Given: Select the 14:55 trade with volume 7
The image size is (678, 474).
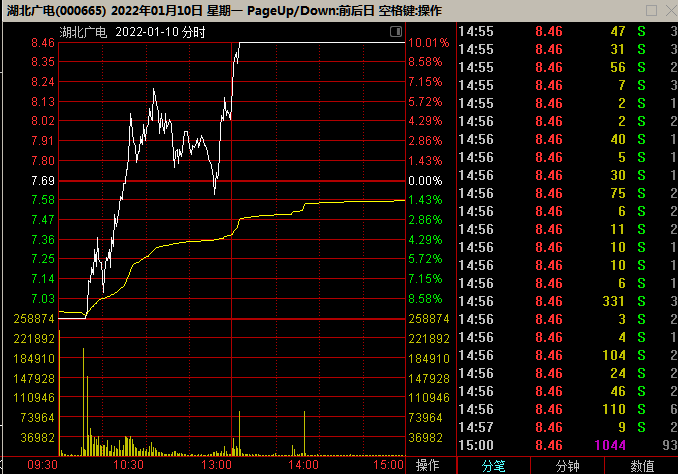Looking at the screenshot, I should [567, 85].
